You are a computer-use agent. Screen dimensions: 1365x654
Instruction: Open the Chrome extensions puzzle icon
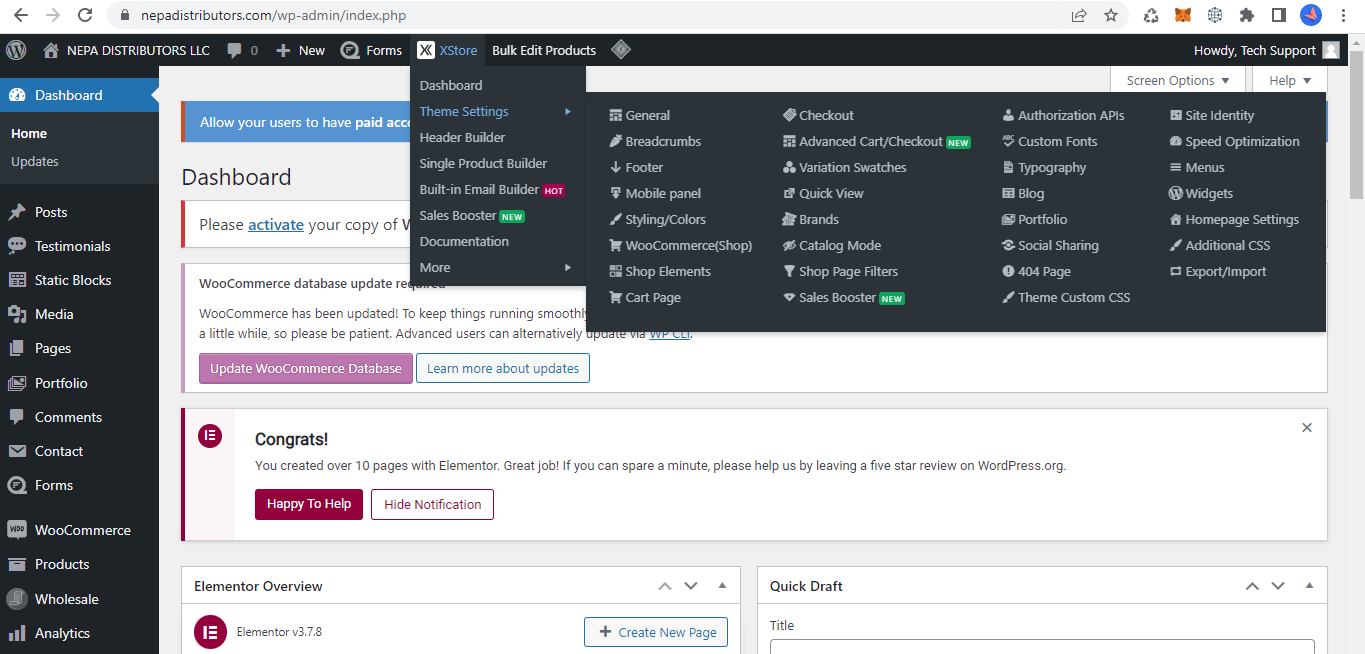click(x=1247, y=15)
